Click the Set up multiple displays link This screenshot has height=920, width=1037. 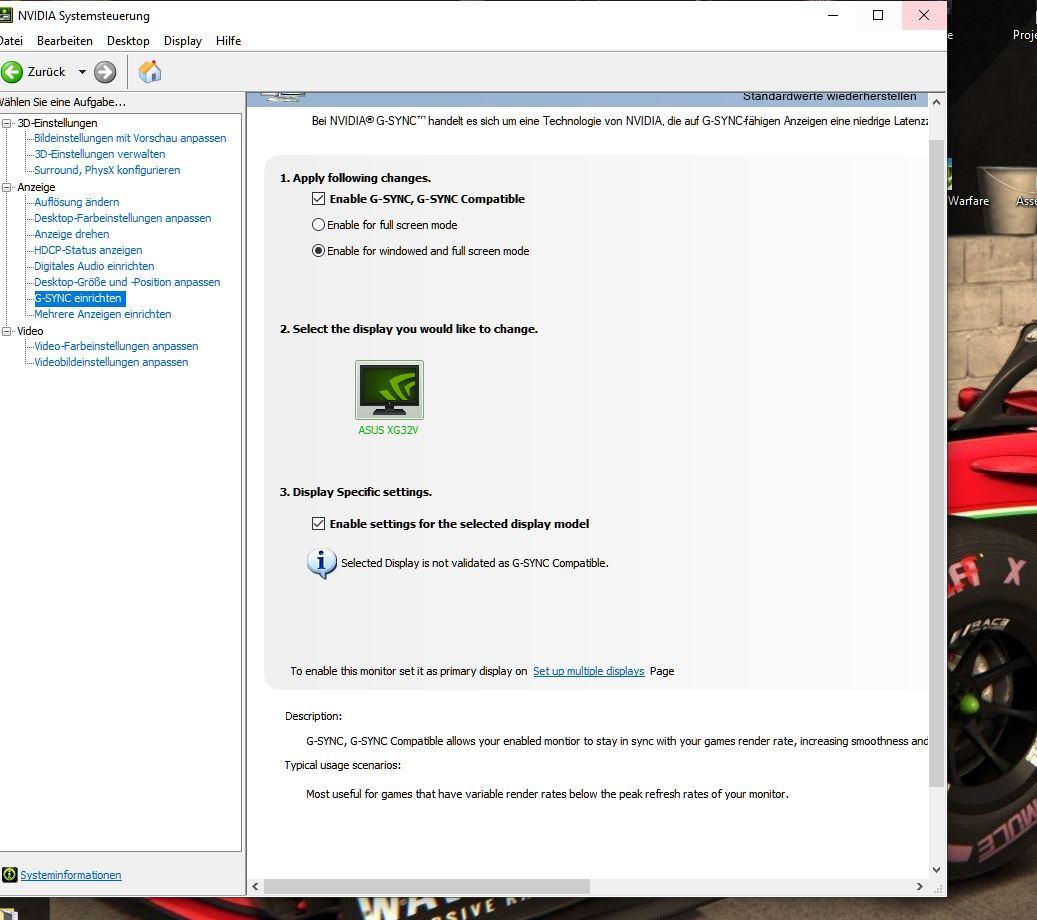[x=589, y=671]
